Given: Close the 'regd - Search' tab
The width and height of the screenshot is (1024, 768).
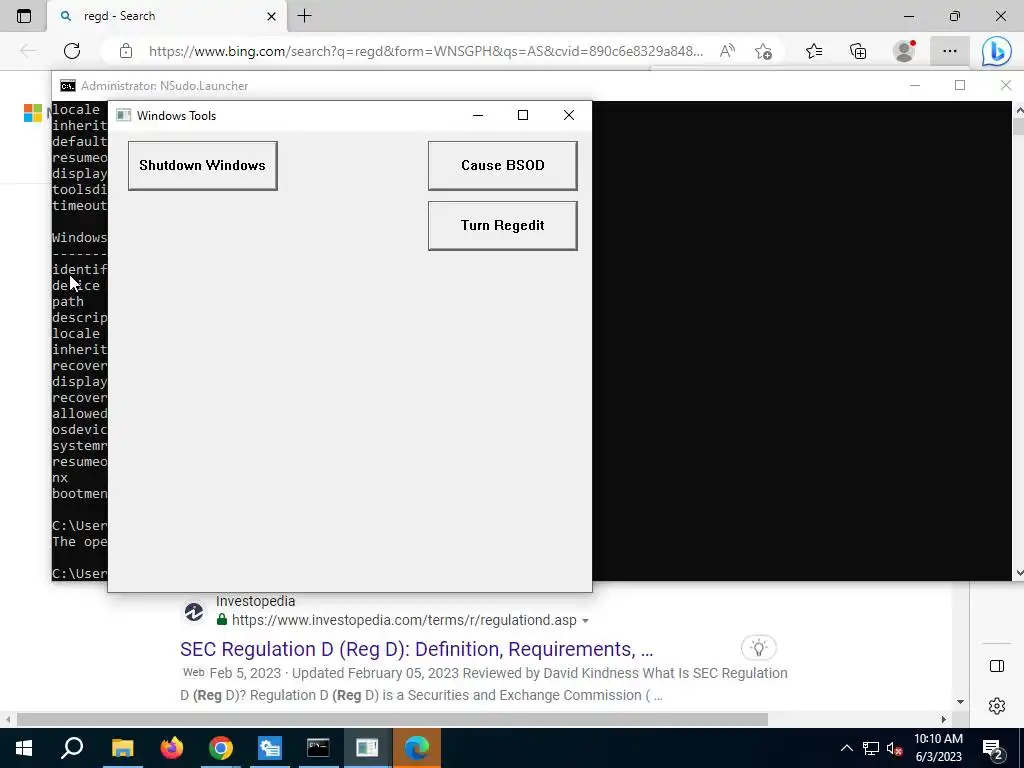Looking at the screenshot, I should [272, 16].
